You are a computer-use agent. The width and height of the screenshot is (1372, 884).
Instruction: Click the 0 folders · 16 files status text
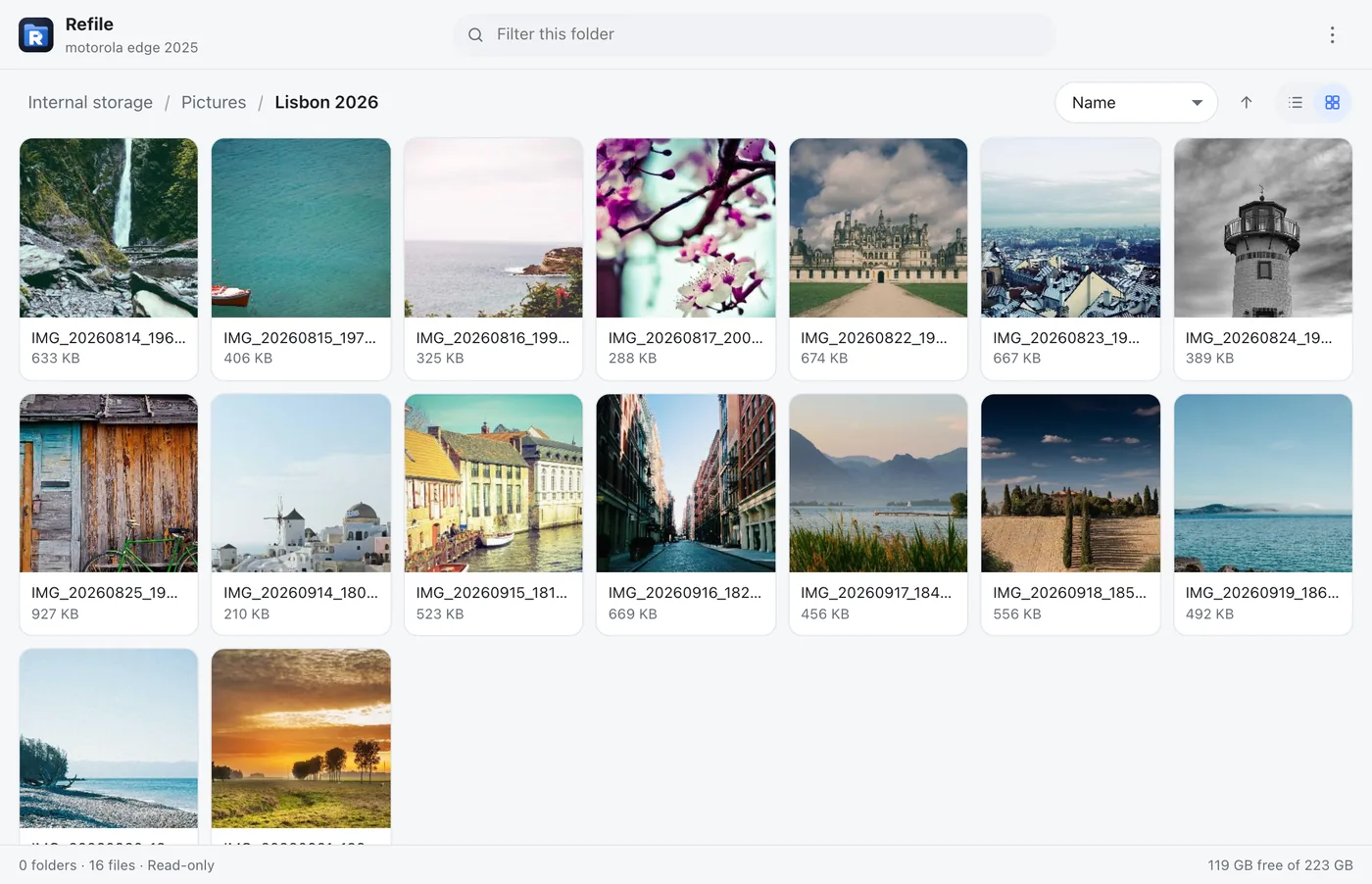[x=77, y=865]
